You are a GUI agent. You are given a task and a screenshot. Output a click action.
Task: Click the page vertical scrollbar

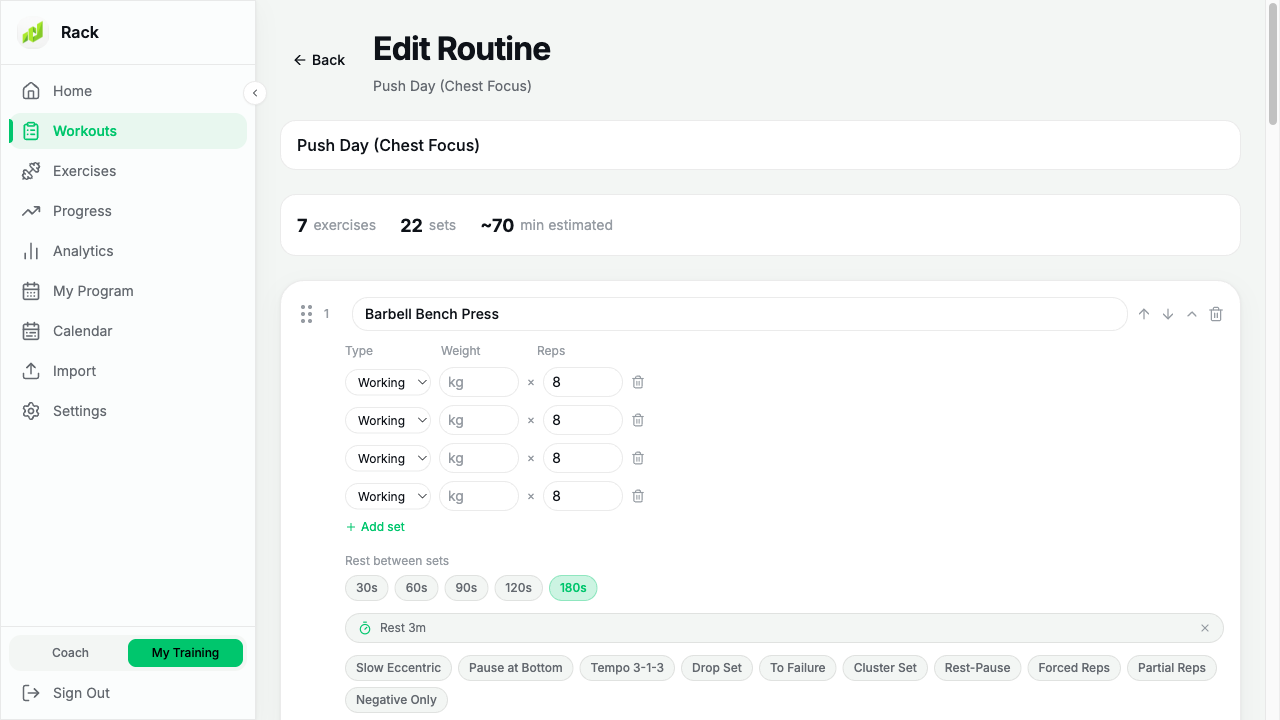(1273, 65)
